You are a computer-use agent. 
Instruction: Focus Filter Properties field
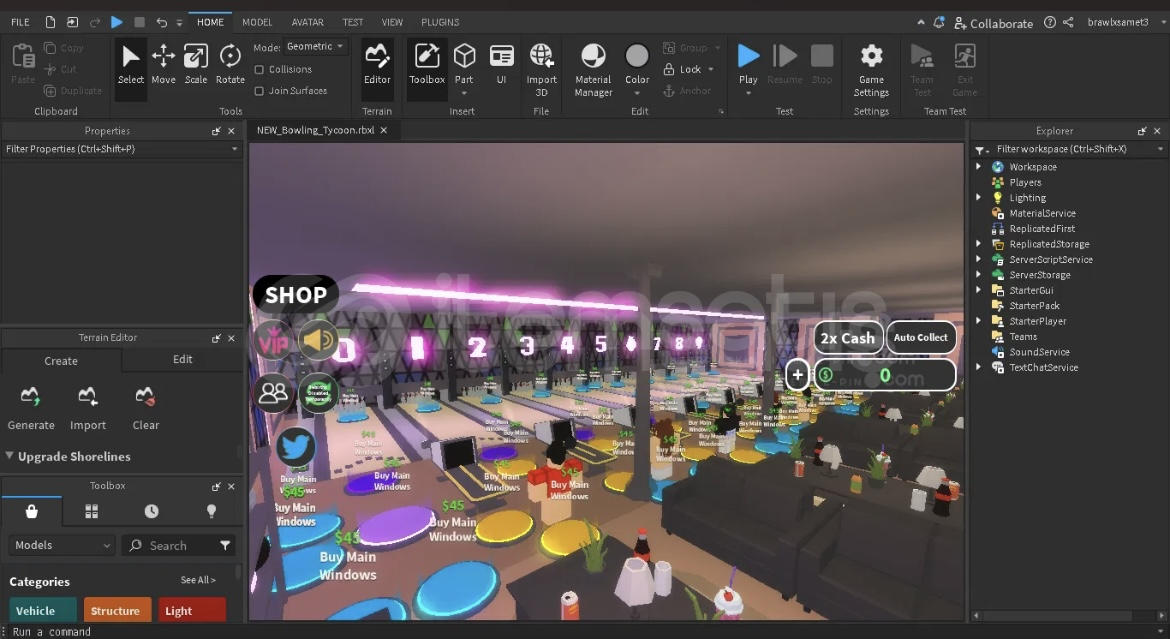click(122, 149)
